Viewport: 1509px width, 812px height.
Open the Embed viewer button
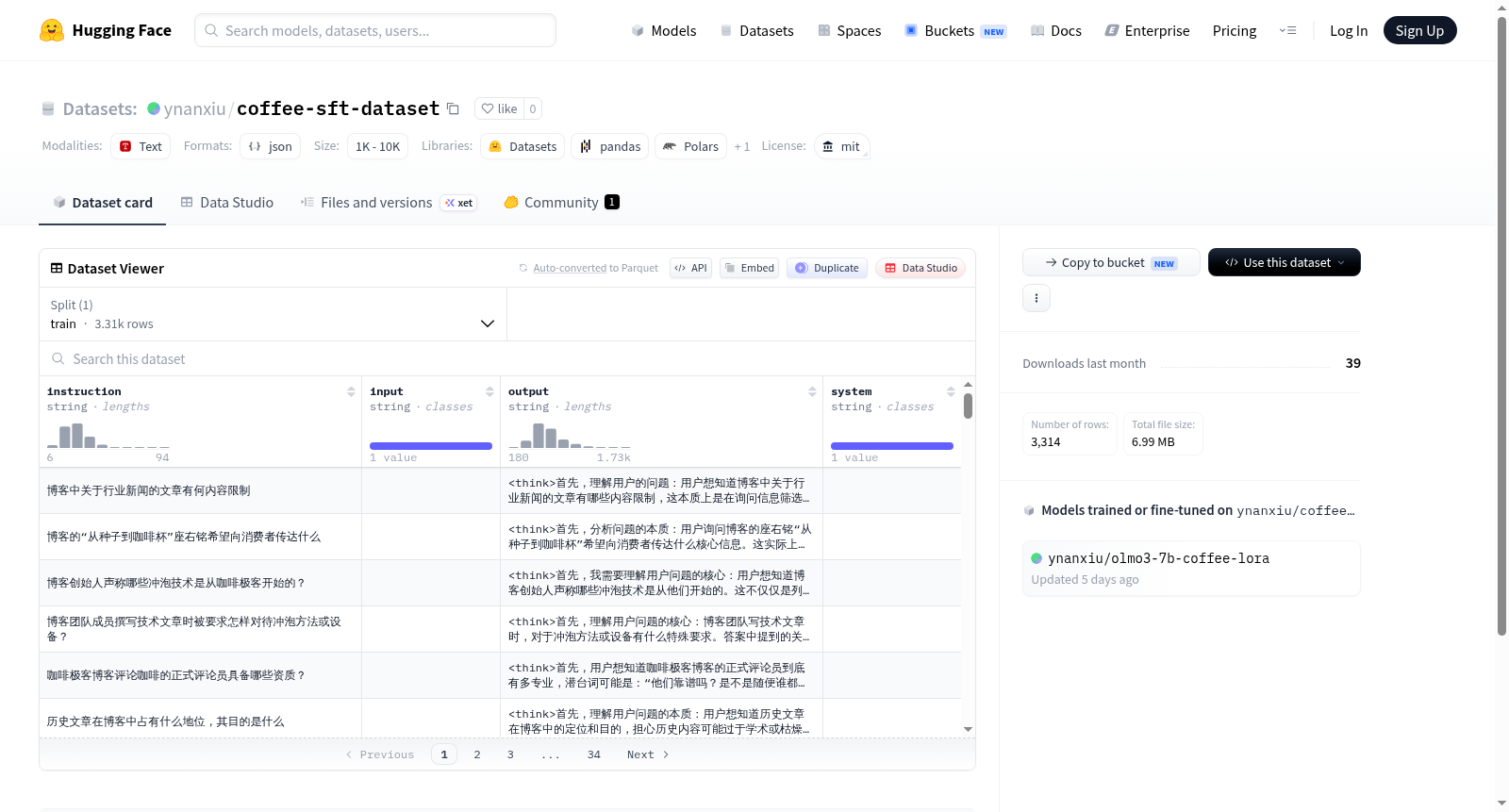tap(750, 268)
